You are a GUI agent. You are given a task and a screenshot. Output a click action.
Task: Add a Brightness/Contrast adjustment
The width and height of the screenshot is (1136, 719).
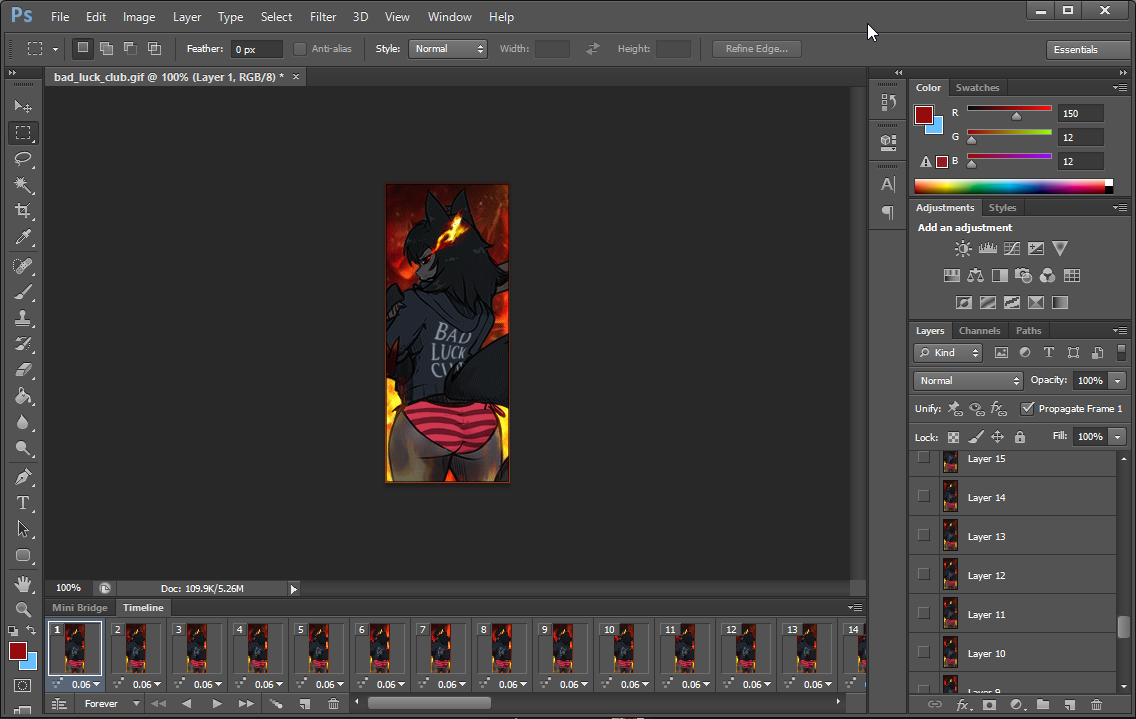[x=963, y=249]
